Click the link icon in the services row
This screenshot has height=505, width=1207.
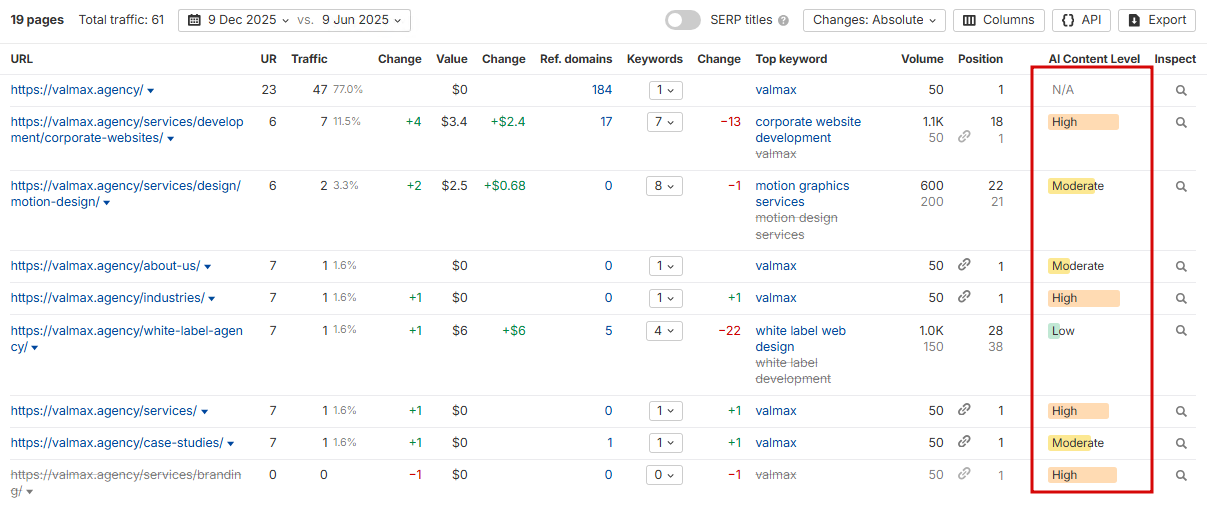(964, 410)
